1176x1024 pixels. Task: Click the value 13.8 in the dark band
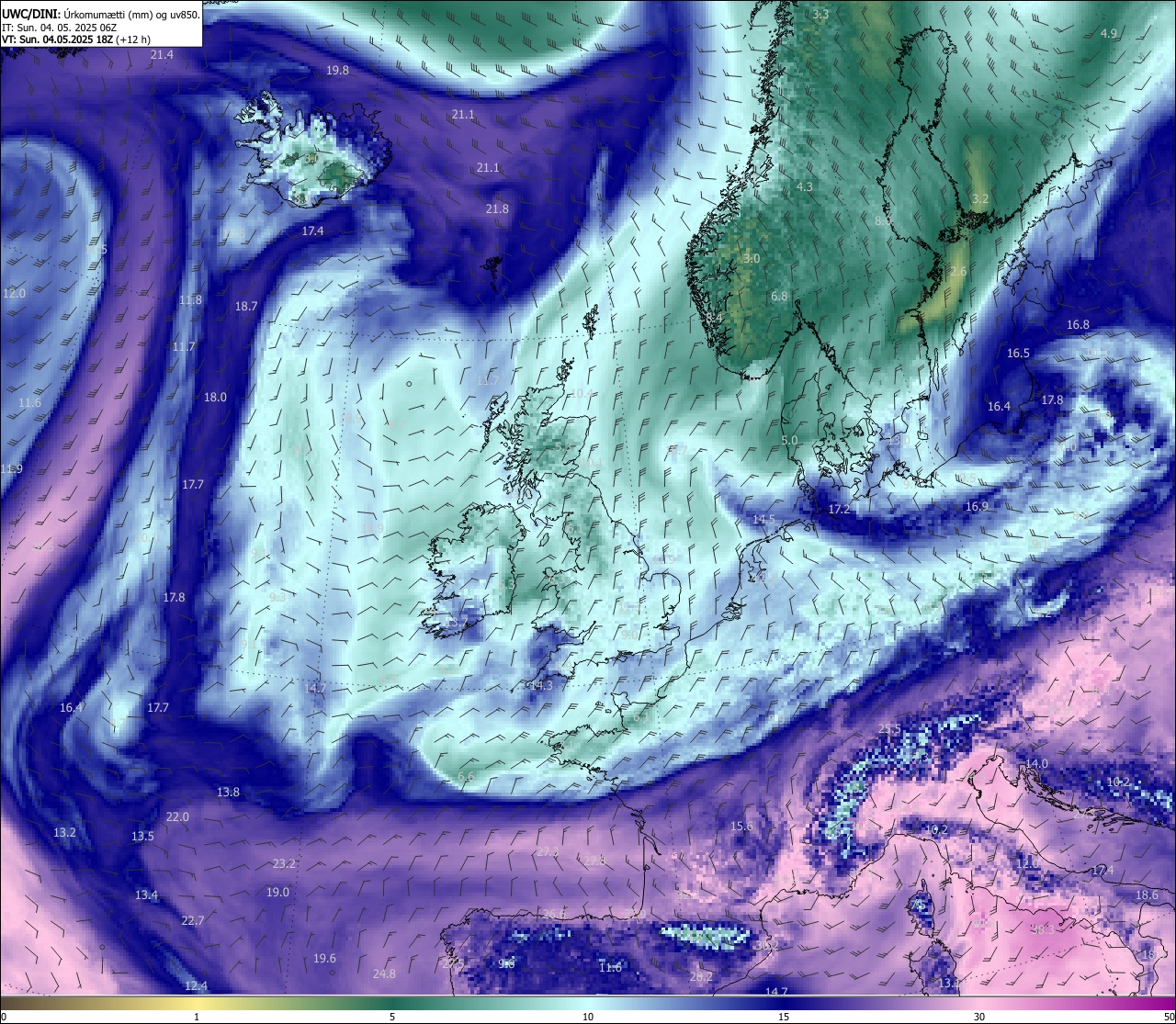point(228,793)
